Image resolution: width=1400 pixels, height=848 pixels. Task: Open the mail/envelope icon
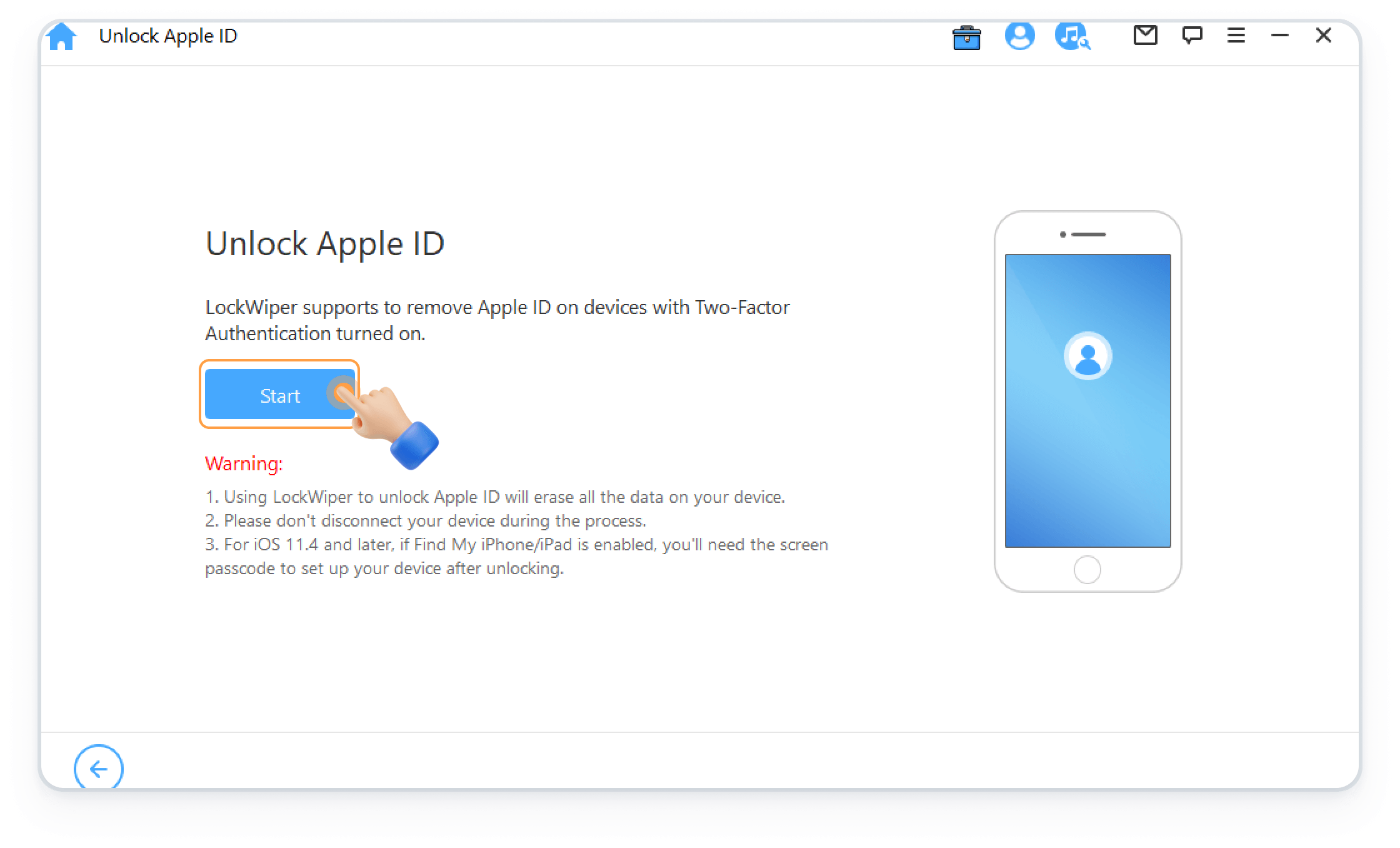(x=1143, y=35)
